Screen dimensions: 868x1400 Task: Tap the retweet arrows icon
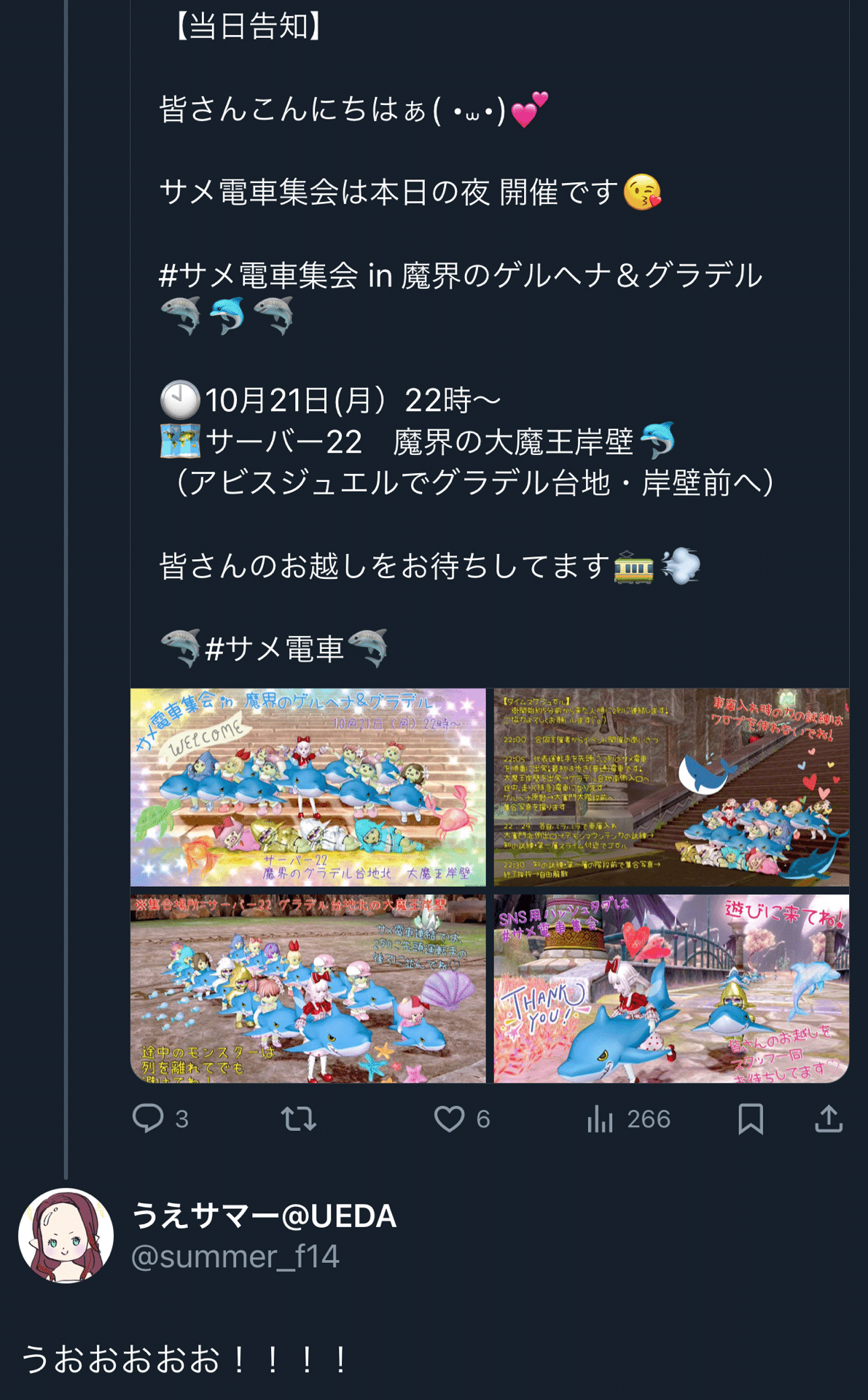[x=299, y=1119]
